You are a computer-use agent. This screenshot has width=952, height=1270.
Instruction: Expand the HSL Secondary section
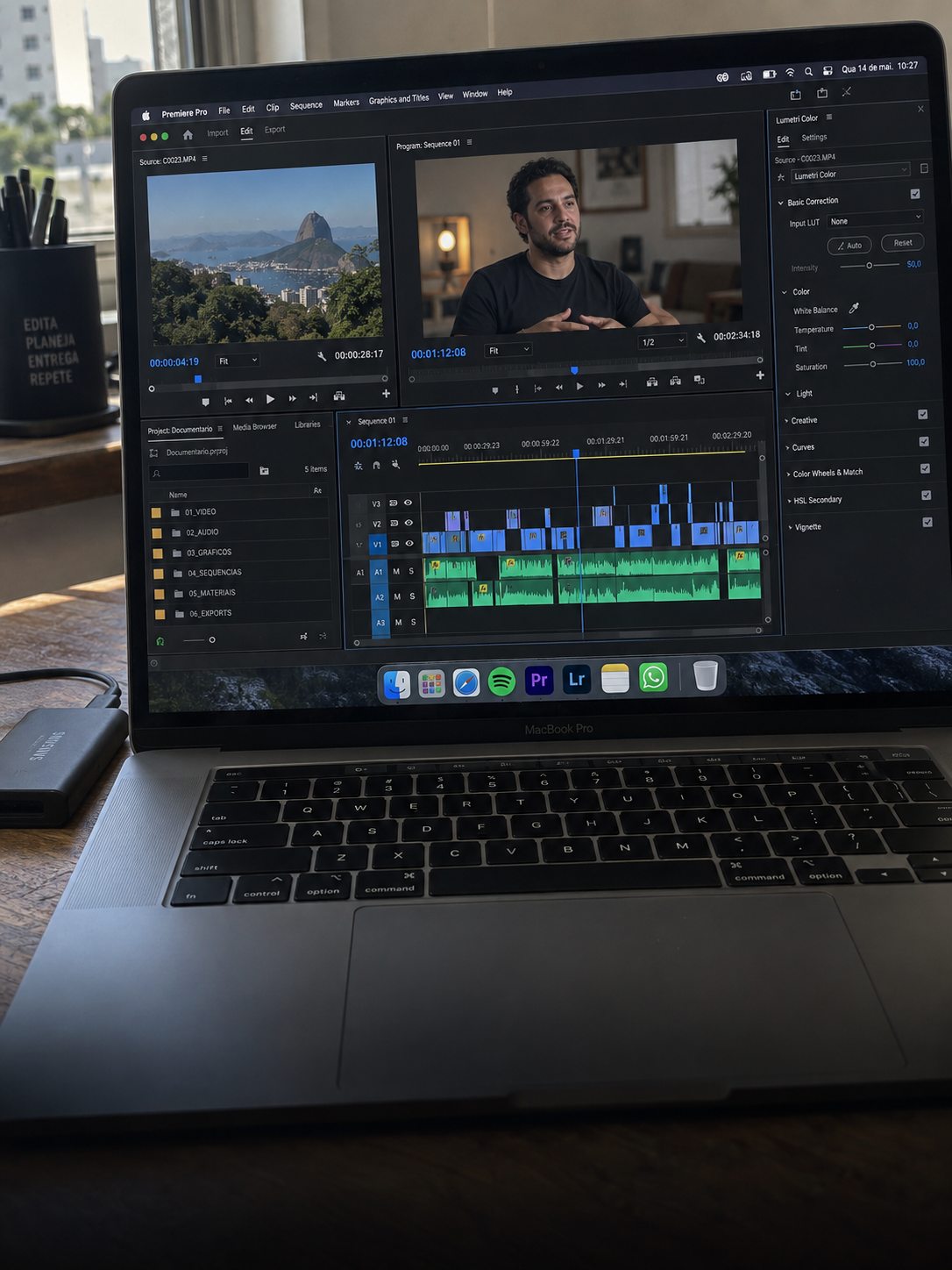tap(790, 500)
